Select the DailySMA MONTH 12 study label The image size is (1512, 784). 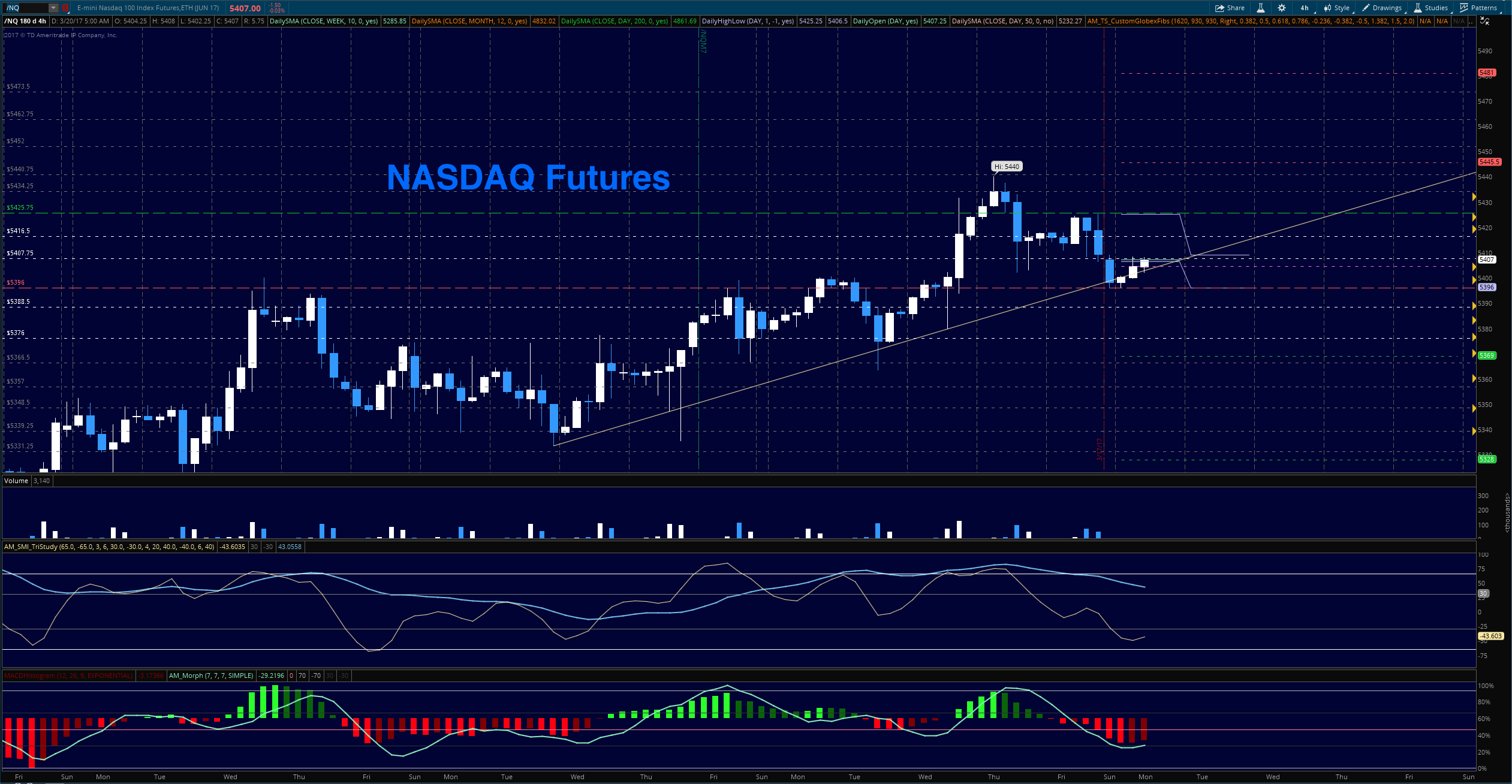click(469, 21)
